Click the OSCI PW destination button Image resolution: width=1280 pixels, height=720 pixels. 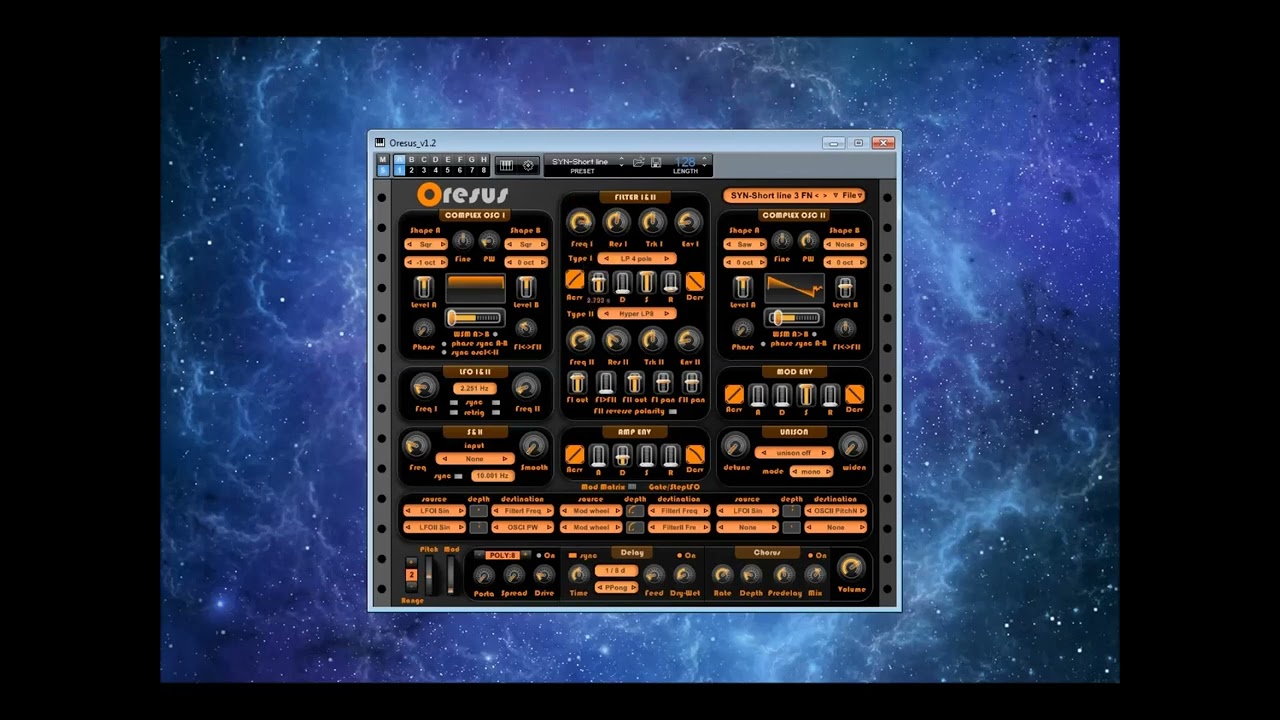[x=523, y=527]
